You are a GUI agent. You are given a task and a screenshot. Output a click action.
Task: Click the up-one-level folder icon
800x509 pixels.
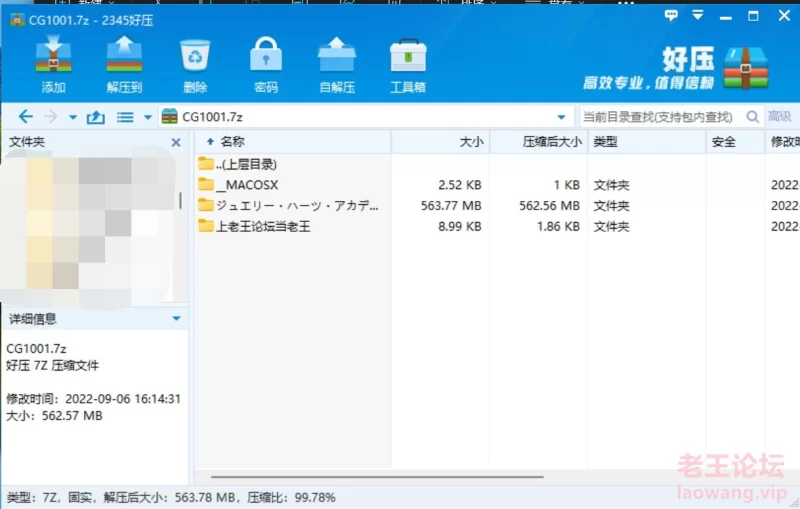tap(96, 117)
